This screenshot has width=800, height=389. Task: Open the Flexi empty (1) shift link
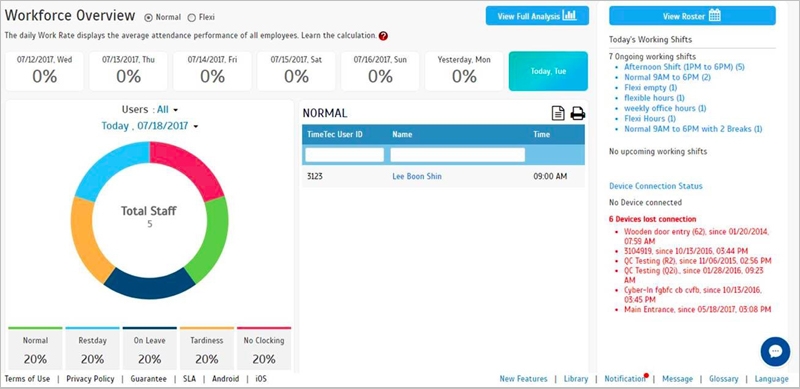[651, 87]
